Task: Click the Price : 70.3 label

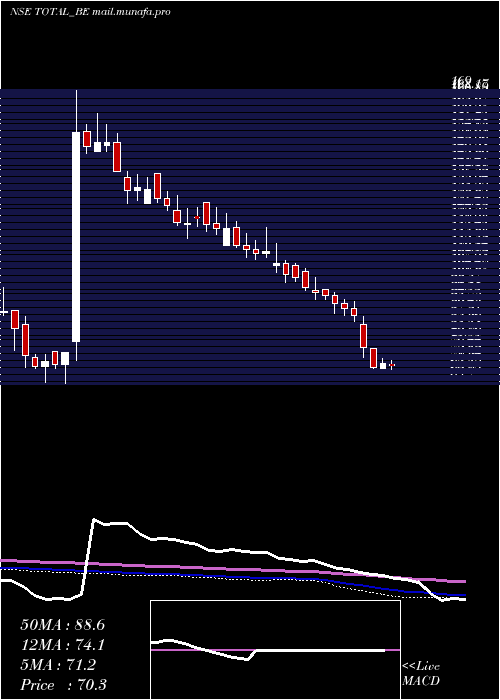Action: pyautogui.click(x=63, y=684)
